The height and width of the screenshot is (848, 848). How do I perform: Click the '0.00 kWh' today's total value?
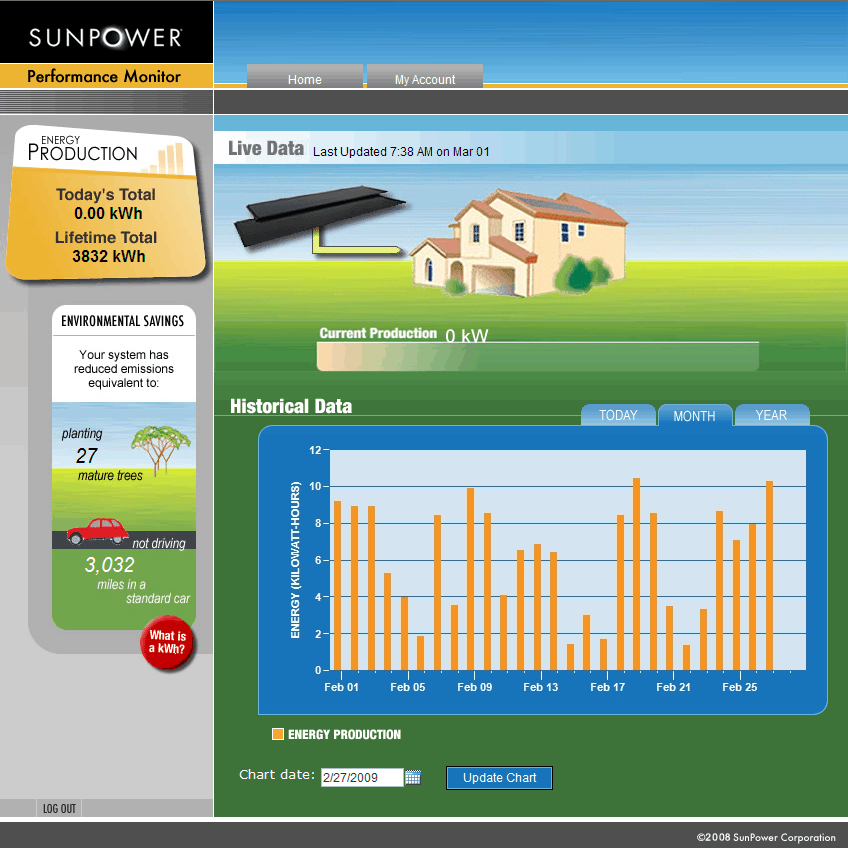coord(108,213)
